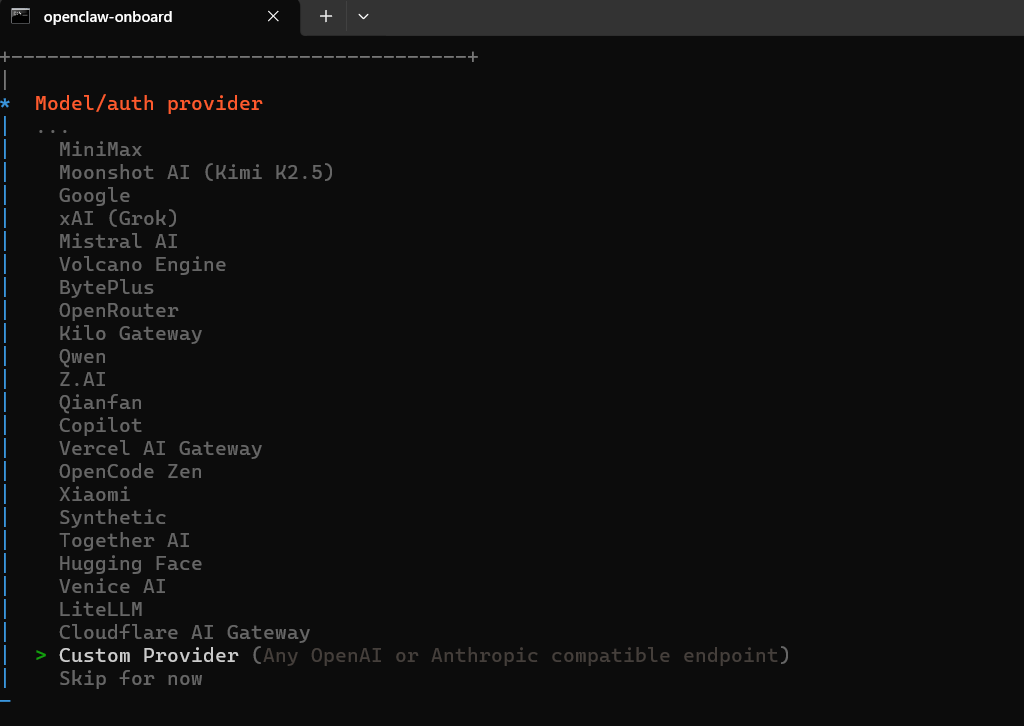Select the OpenRouter option
Image resolution: width=1024 pixels, height=726 pixels.
[119, 311]
